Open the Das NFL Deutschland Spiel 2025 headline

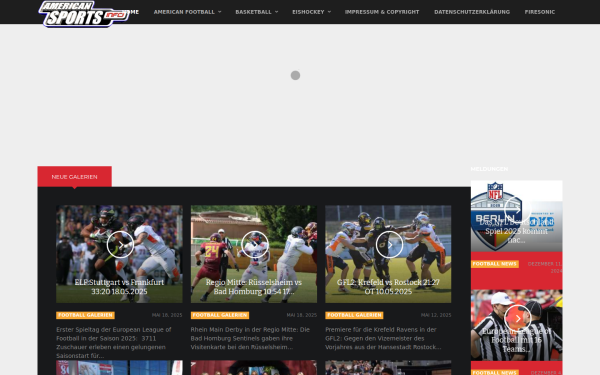[516, 231]
